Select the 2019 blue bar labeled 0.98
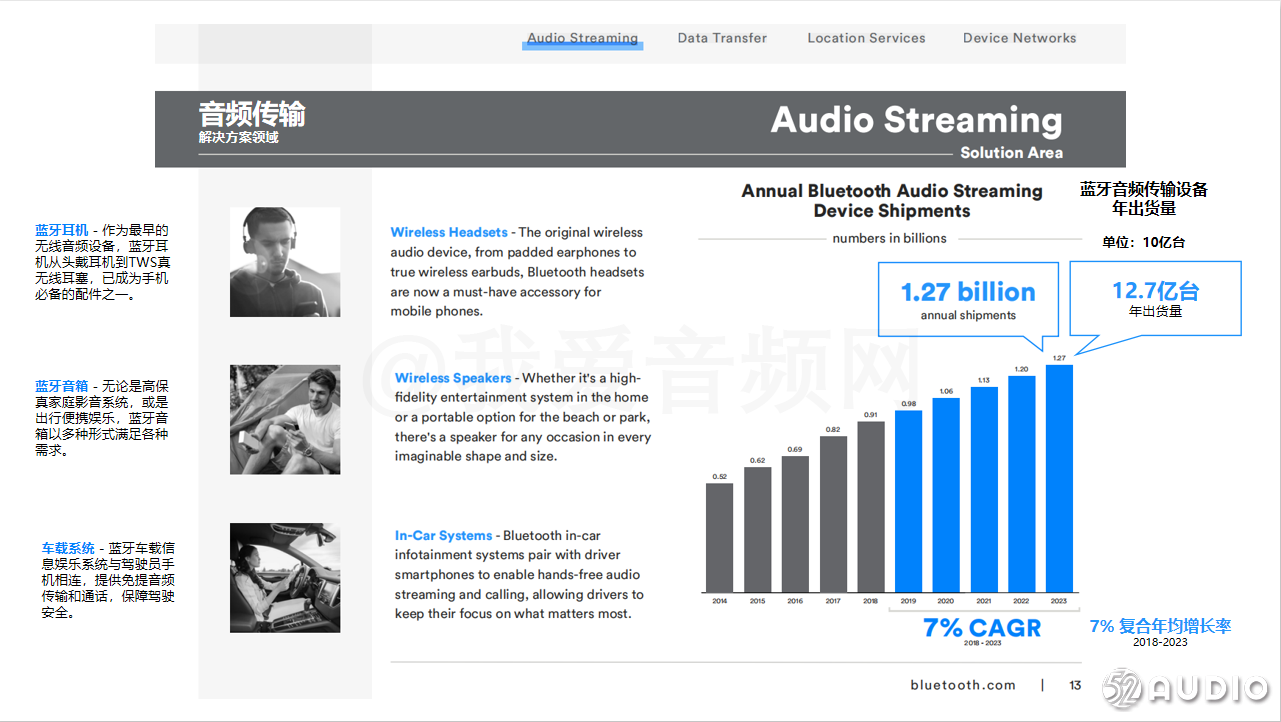Image resolution: width=1281 pixels, height=722 pixels. pos(908,501)
